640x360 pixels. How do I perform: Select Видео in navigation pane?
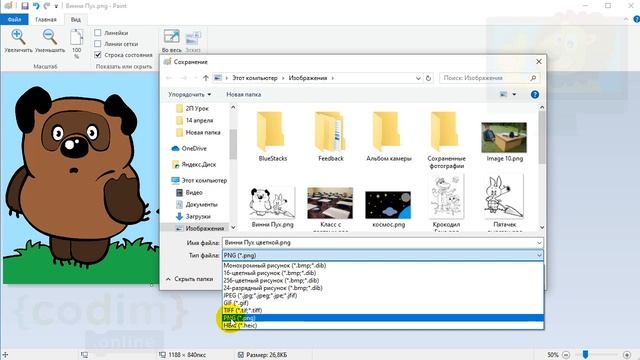[193, 192]
